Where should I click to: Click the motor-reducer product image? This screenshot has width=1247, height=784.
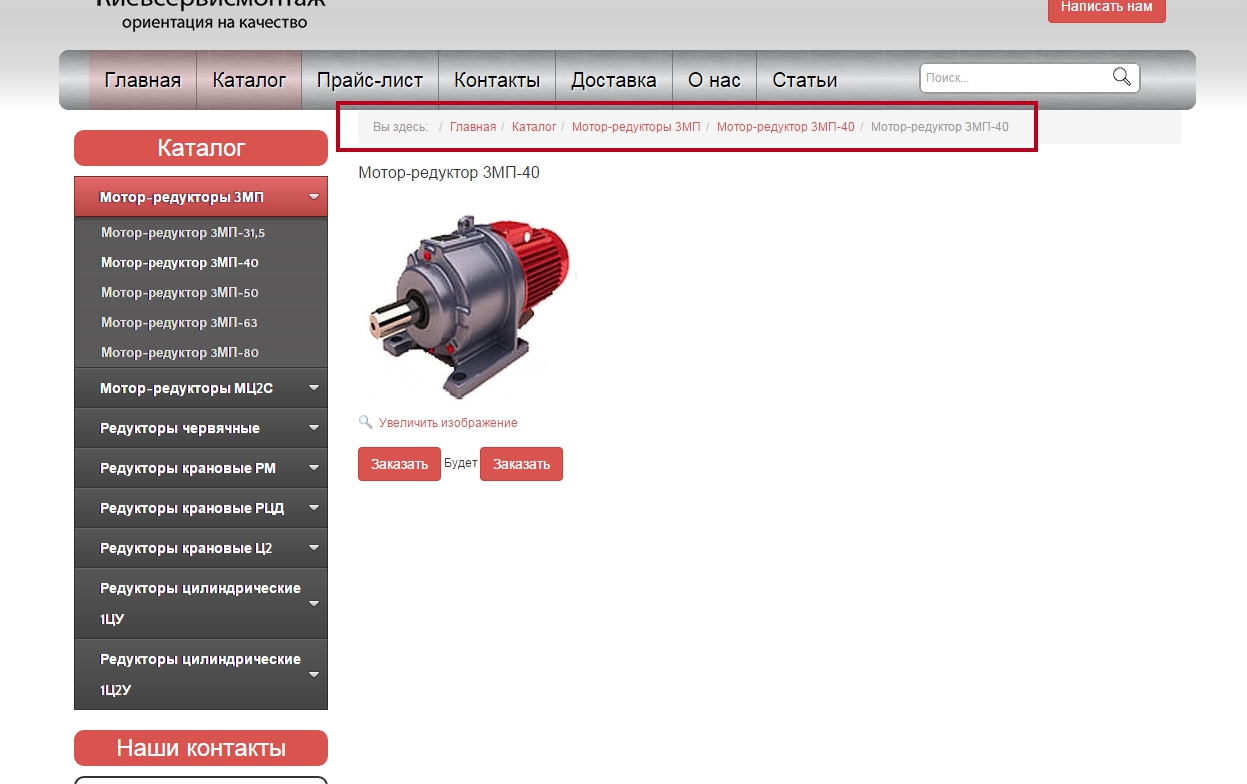click(x=468, y=305)
